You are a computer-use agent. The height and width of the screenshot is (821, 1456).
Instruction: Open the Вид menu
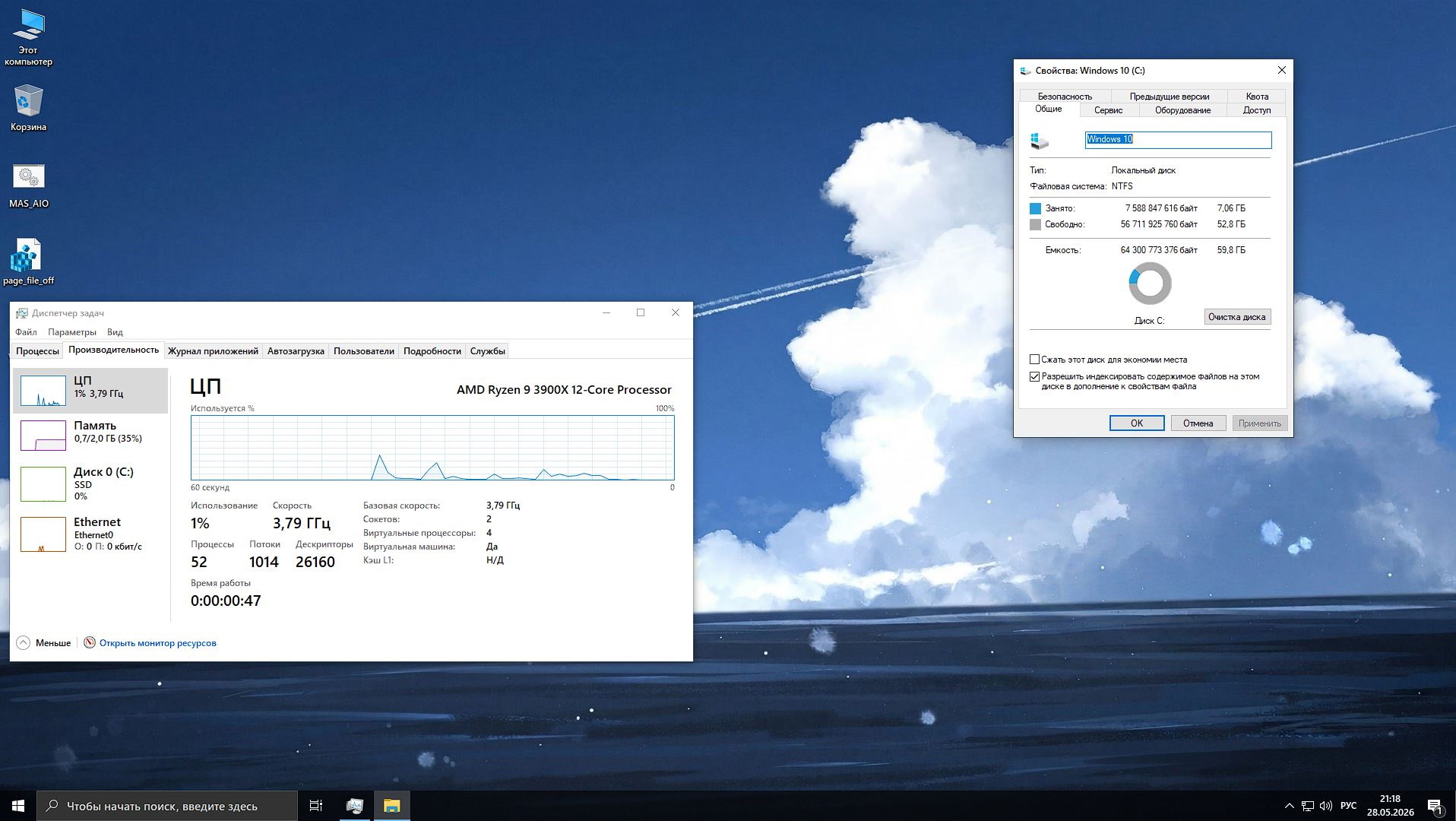[115, 332]
